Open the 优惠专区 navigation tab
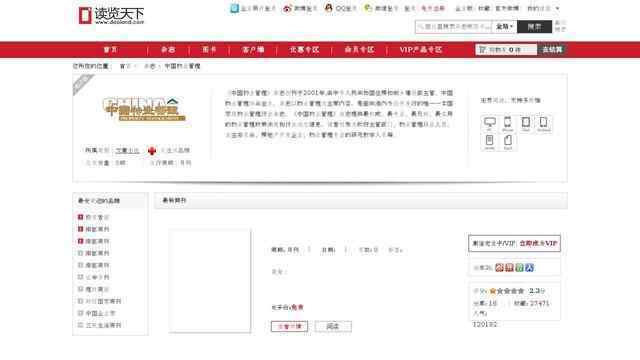This screenshot has height=360, width=640. (x=304, y=50)
